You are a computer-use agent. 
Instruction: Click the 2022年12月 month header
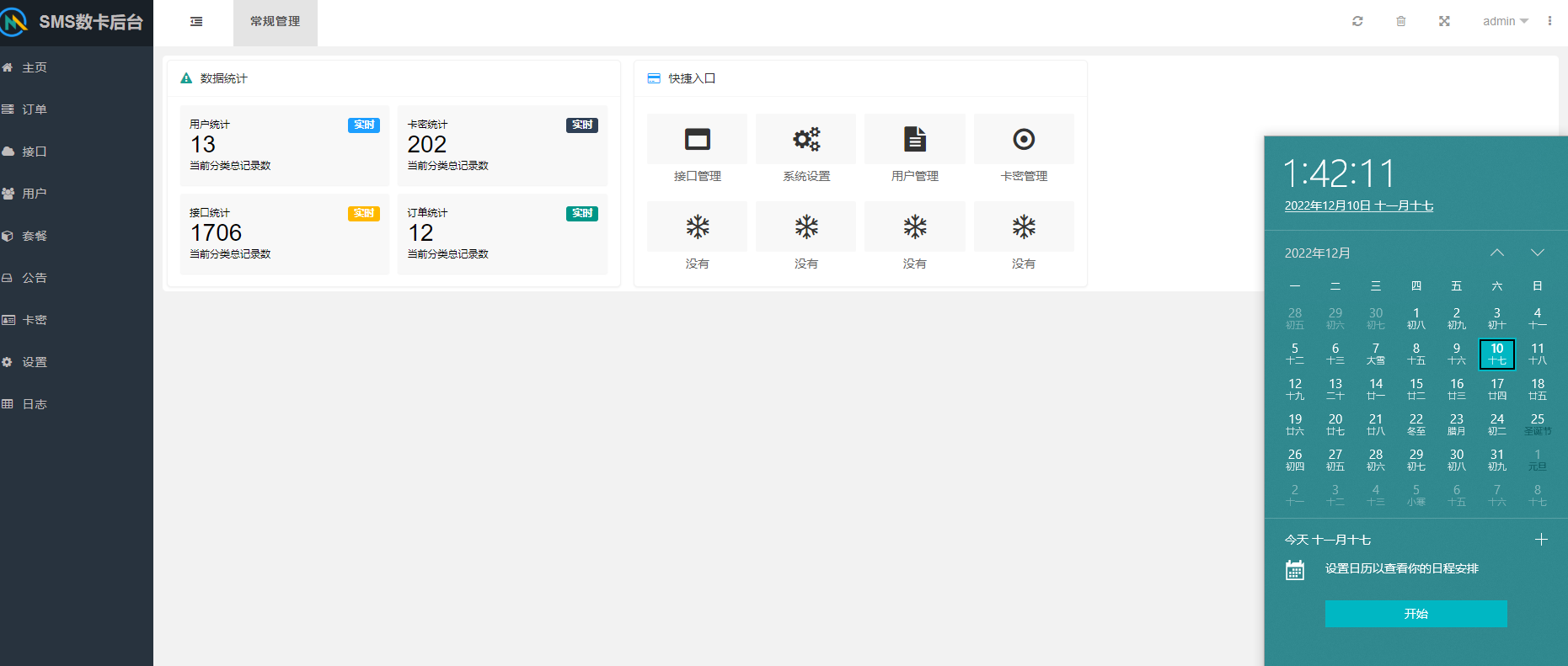pyautogui.click(x=1317, y=253)
